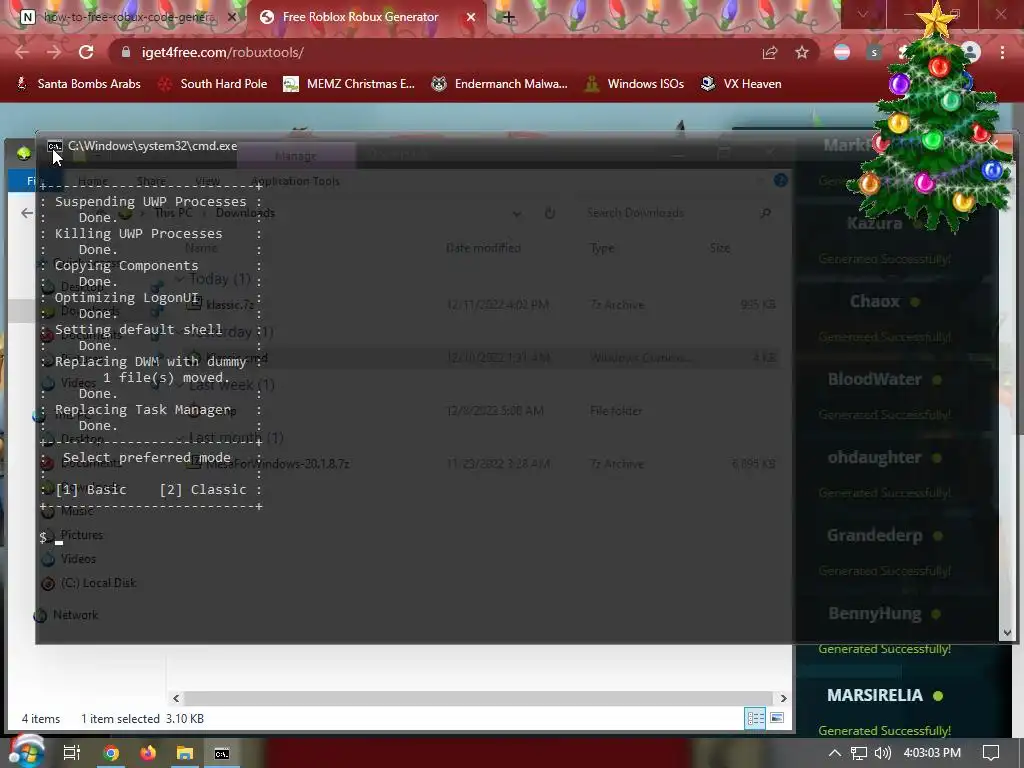Image resolution: width=1024 pixels, height=768 pixels.
Task: Sort by Type column header
Action: pos(601,248)
